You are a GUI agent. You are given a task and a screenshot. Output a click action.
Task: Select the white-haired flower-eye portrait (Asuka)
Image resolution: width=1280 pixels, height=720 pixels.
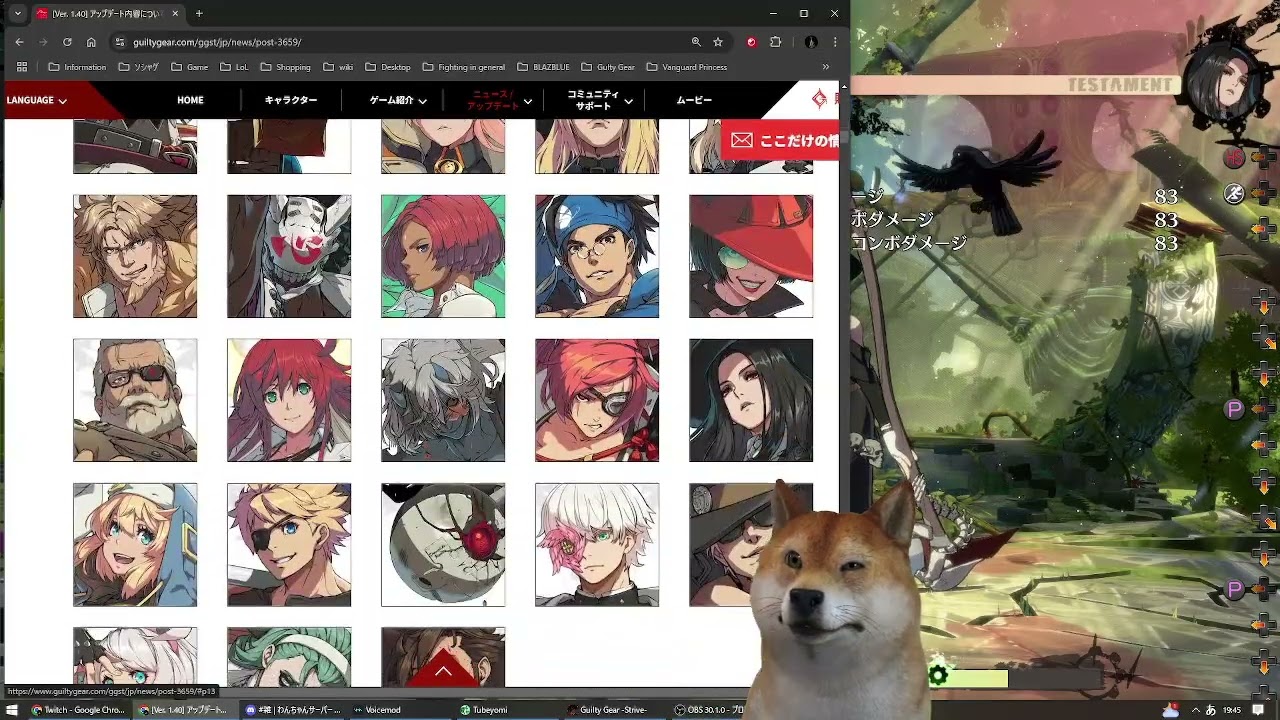click(x=597, y=544)
